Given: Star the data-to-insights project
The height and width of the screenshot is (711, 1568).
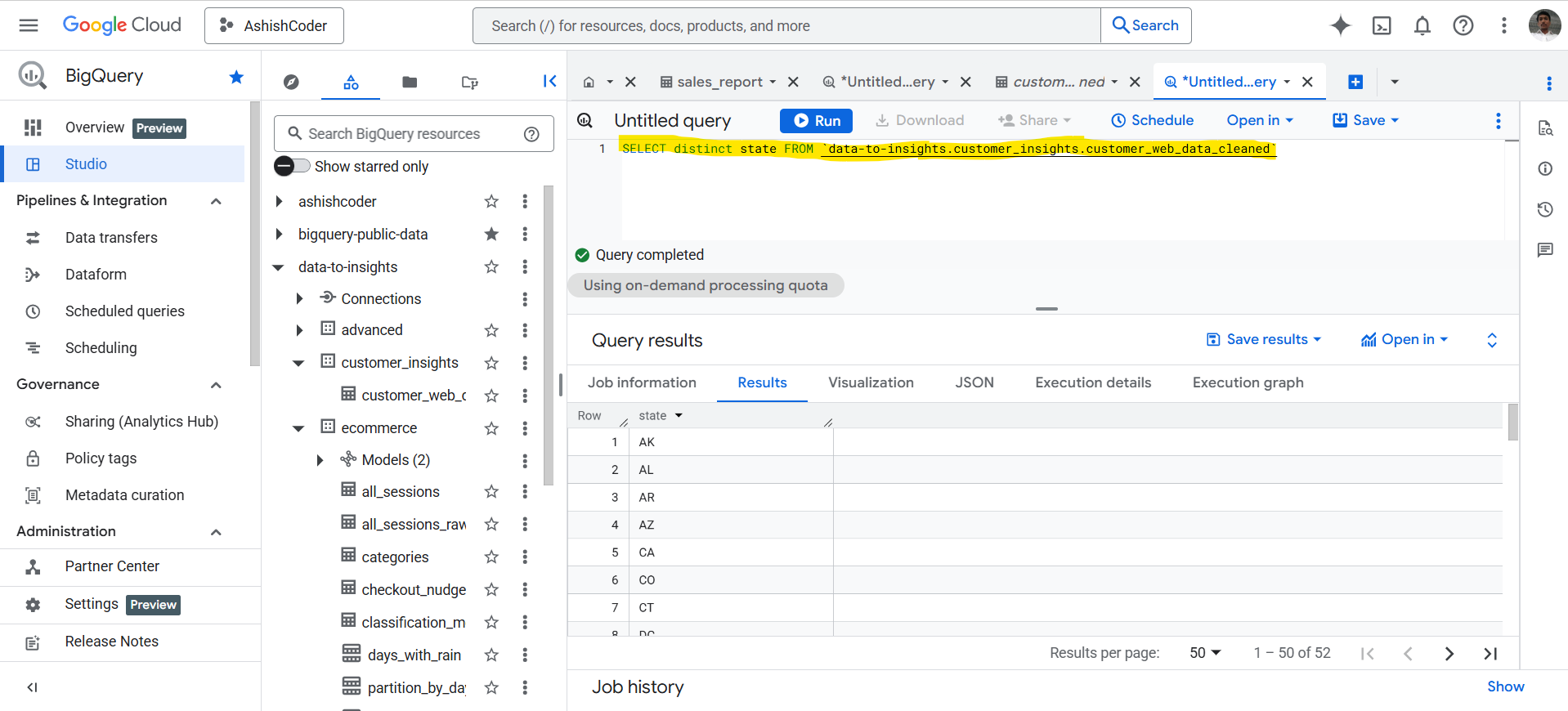Looking at the screenshot, I should (491, 266).
